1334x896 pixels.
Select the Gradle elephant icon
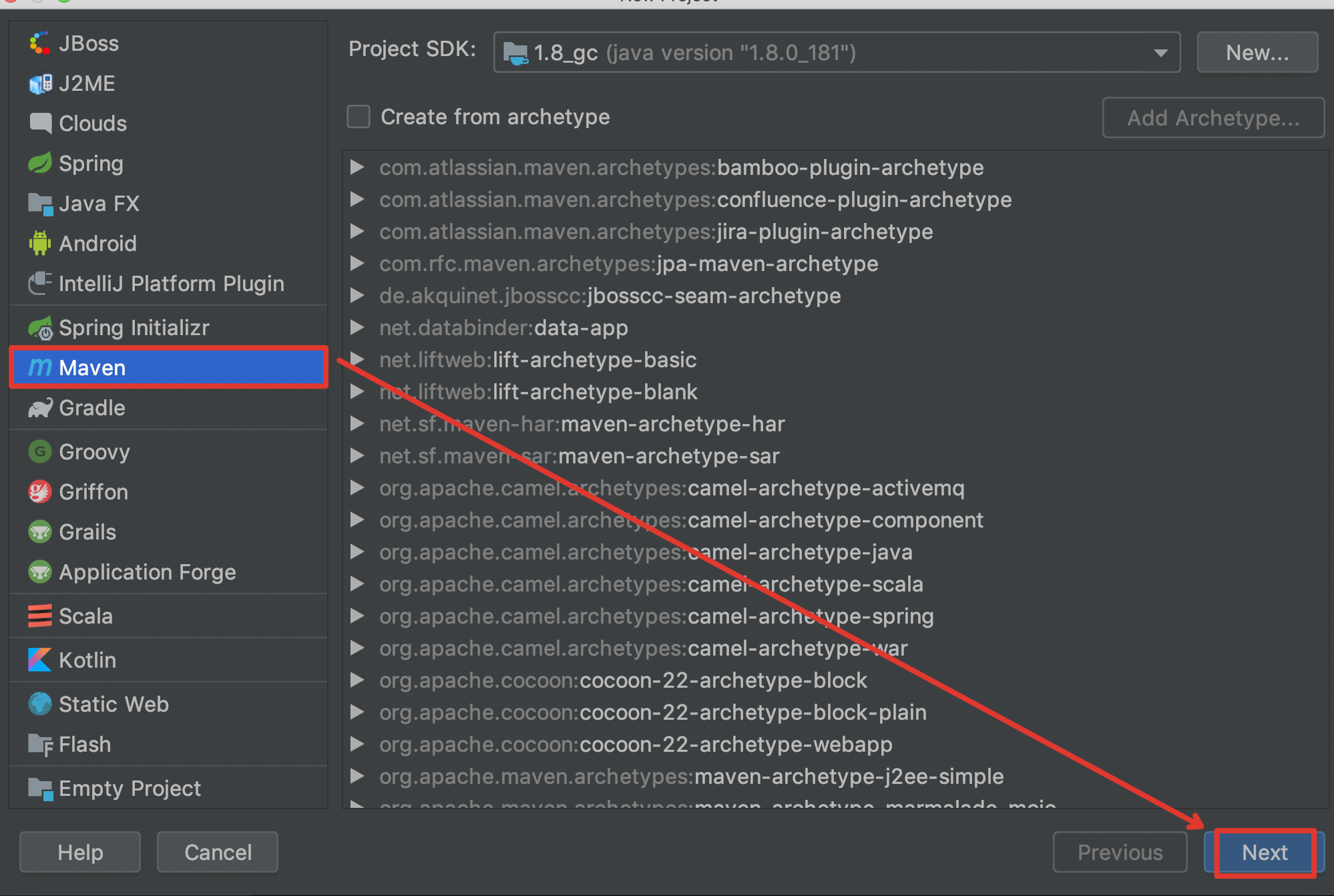click(x=39, y=408)
